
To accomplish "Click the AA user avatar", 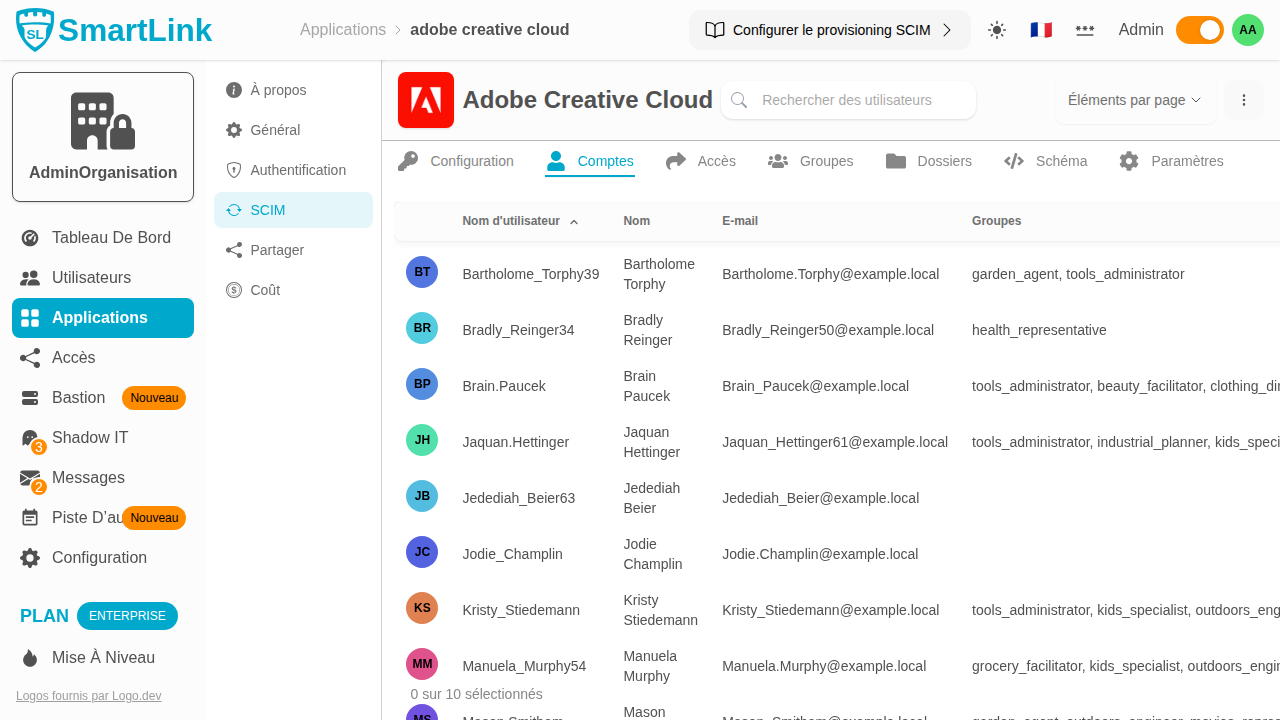I will (x=1247, y=30).
